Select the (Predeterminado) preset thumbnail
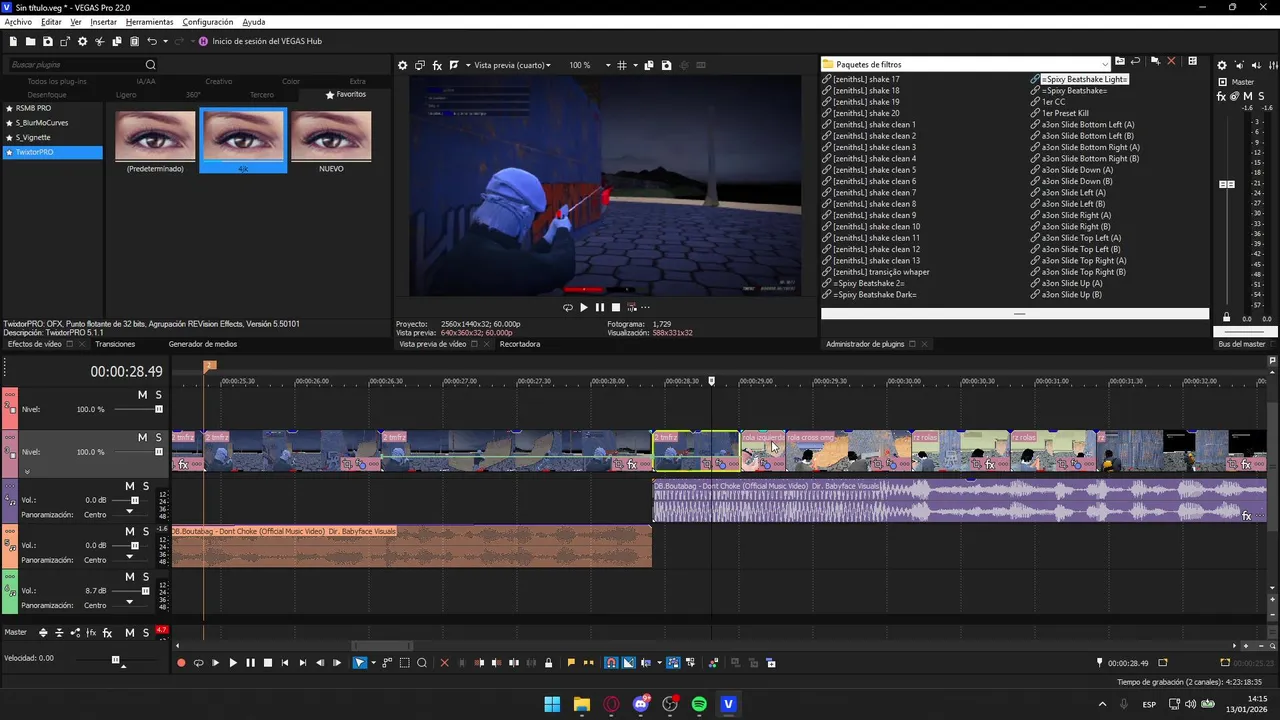Image resolution: width=1280 pixels, height=720 pixels. tap(155, 141)
